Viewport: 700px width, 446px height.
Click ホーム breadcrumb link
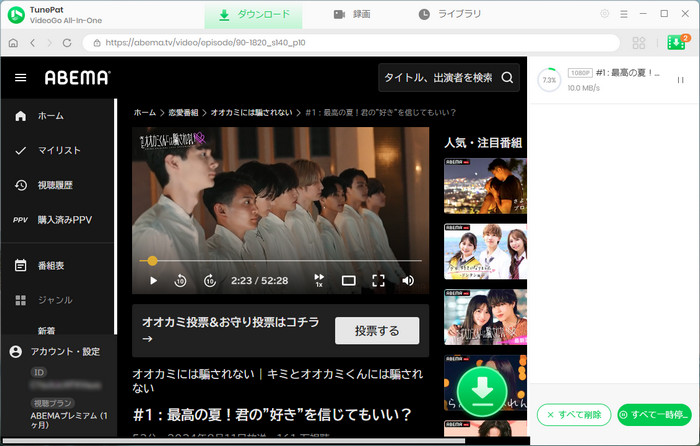click(145, 113)
